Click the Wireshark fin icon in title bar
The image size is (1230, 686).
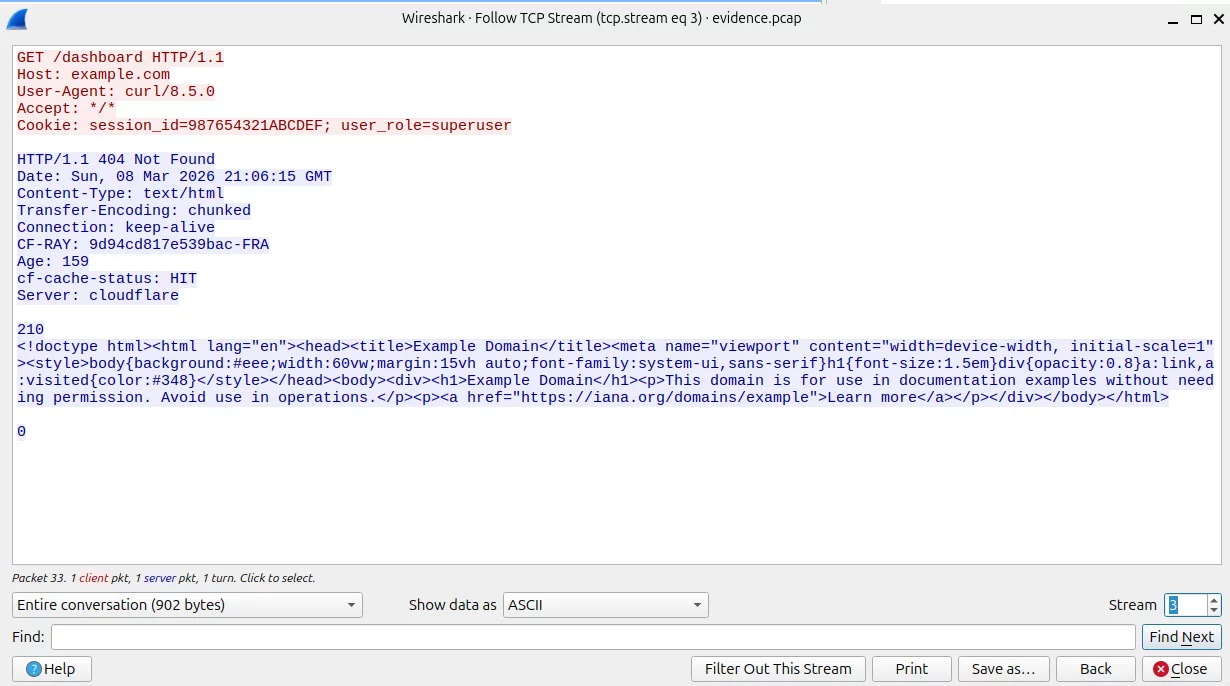17,18
